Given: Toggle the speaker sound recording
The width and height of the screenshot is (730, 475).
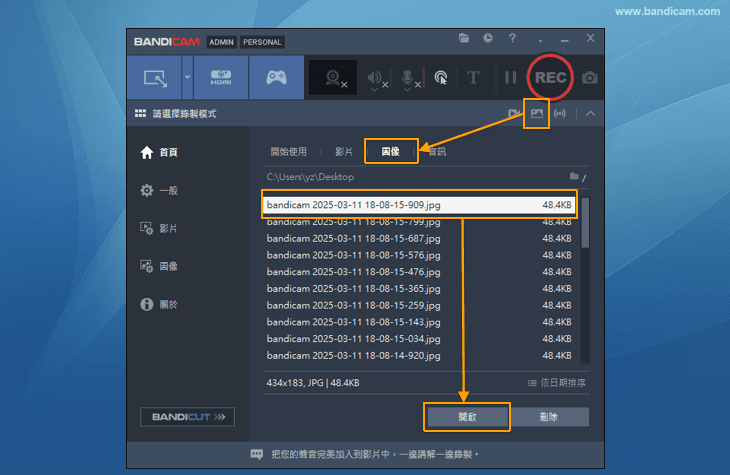Looking at the screenshot, I should 376,78.
